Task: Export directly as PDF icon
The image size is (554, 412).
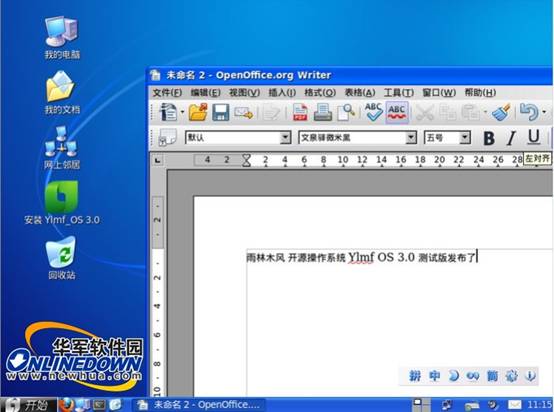Action: coord(300,113)
